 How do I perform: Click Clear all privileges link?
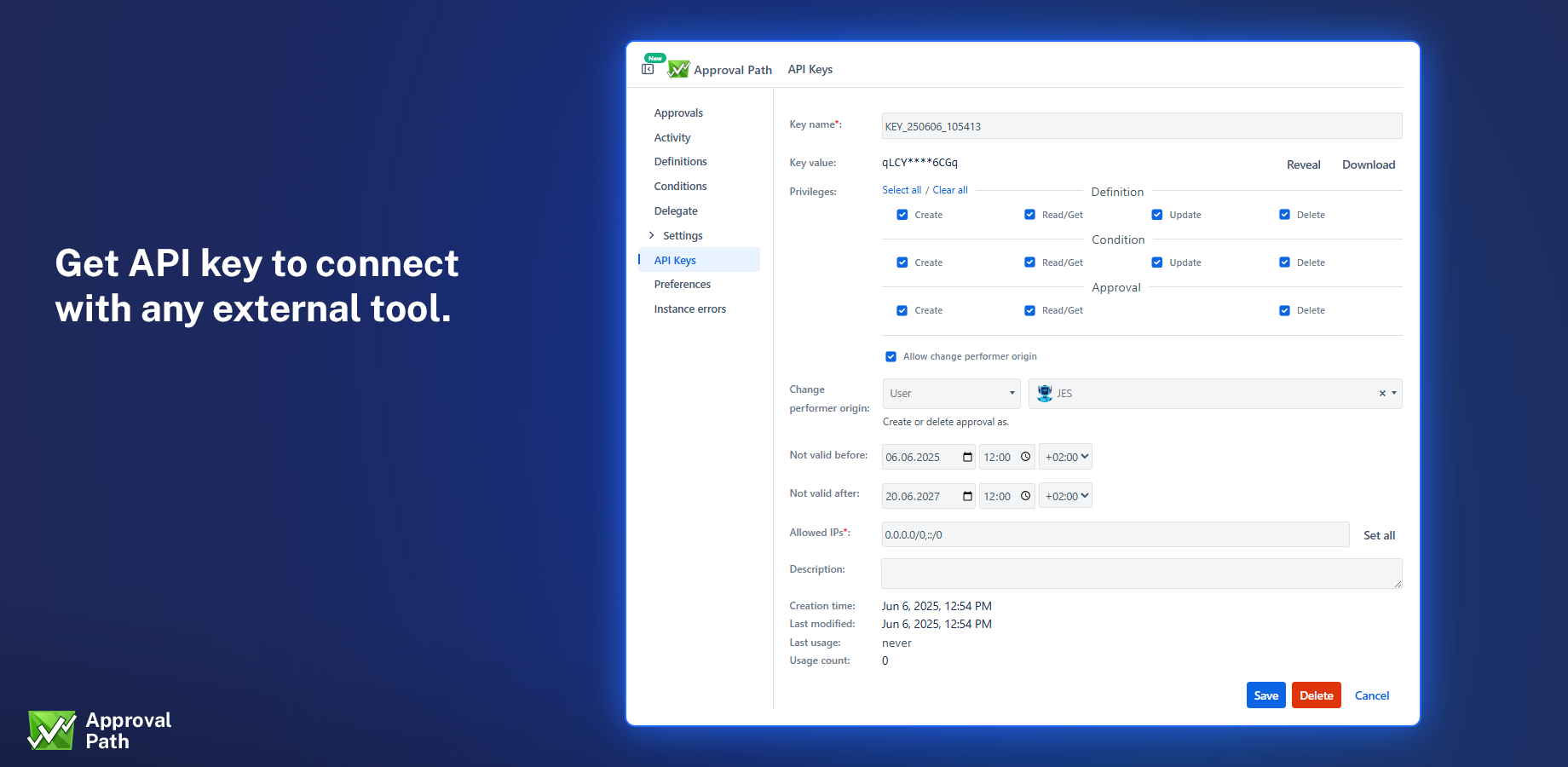pos(950,190)
